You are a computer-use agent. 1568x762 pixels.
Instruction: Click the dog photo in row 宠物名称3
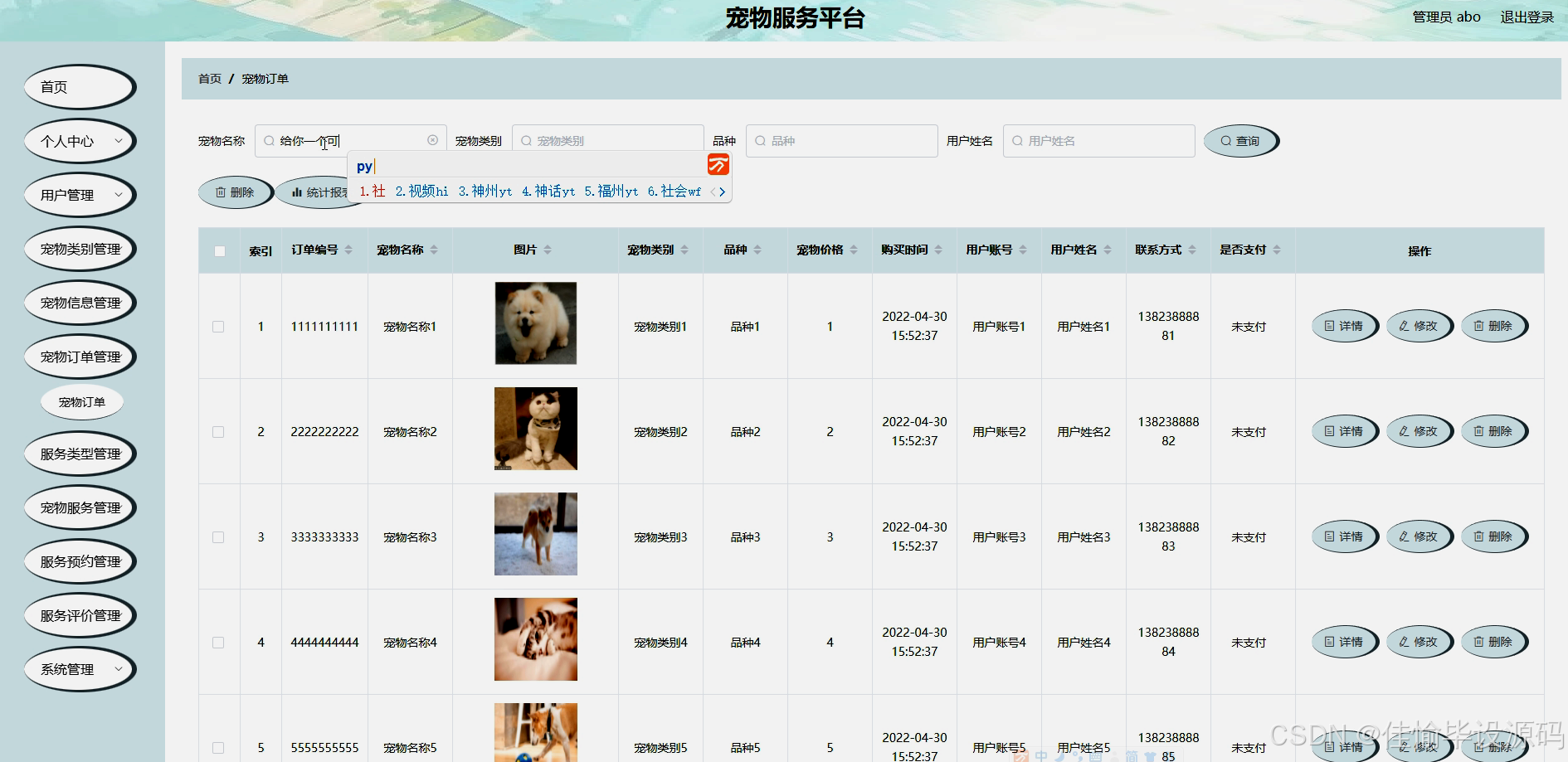tap(536, 534)
